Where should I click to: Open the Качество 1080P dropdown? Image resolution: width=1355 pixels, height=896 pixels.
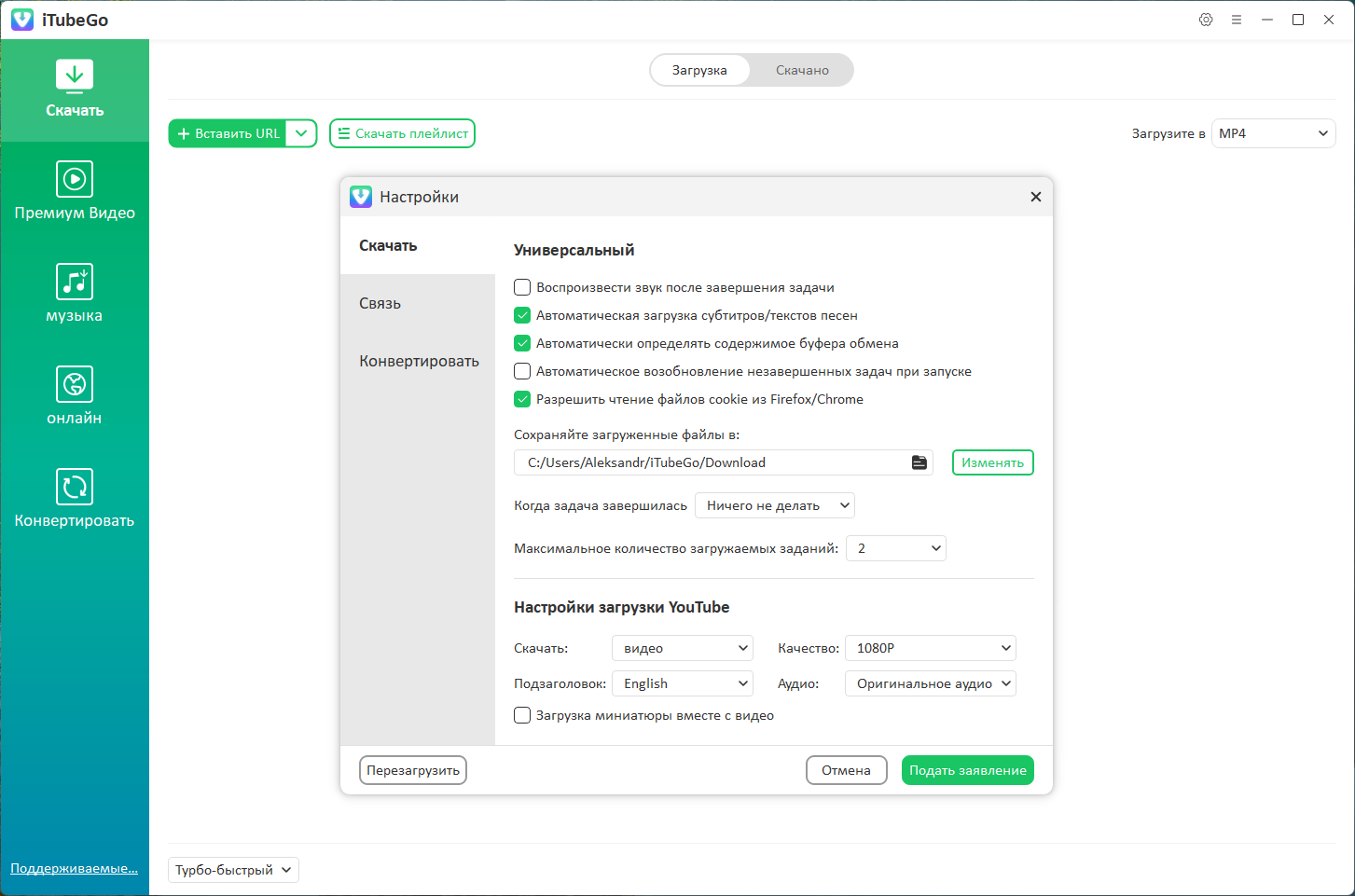pos(931,648)
